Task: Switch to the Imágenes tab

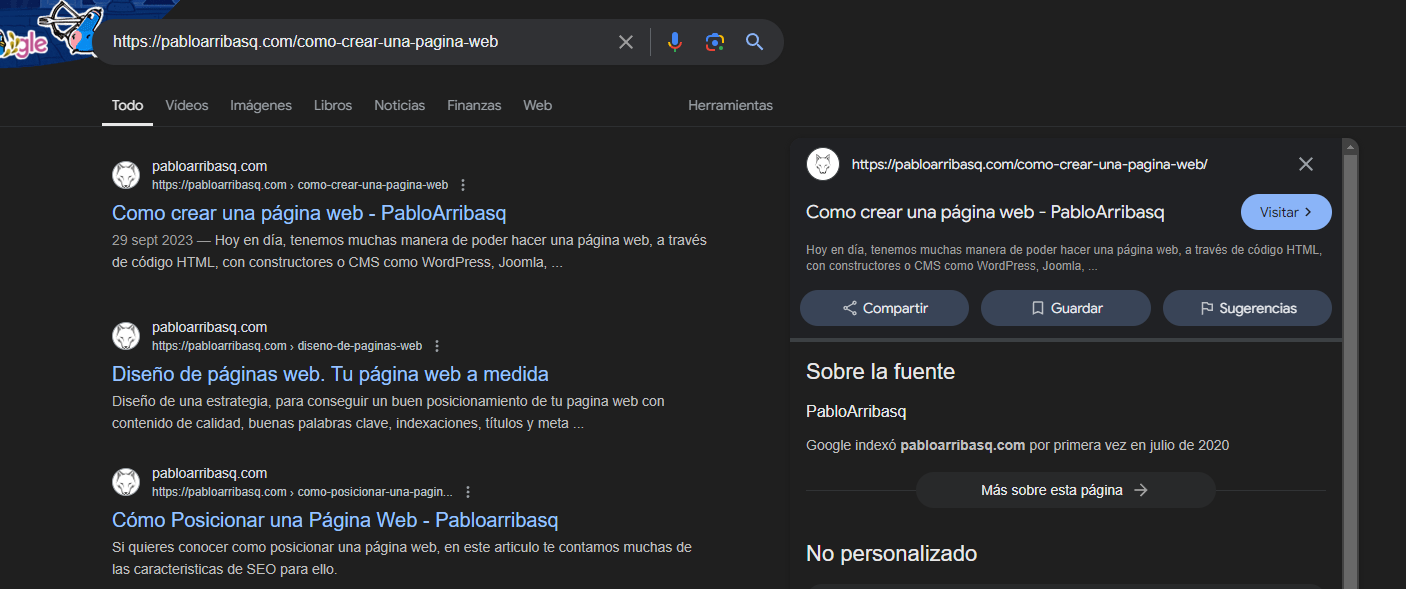Action: [x=261, y=105]
